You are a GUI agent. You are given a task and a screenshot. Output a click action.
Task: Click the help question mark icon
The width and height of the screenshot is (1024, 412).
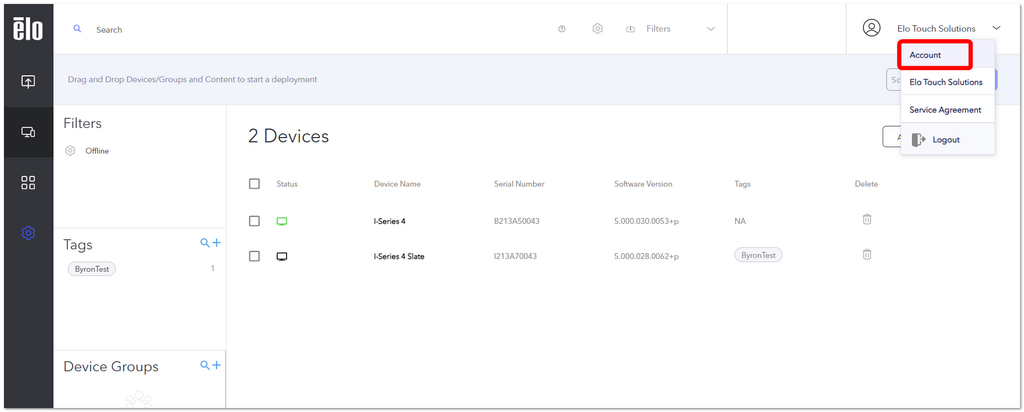tap(562, 29)
